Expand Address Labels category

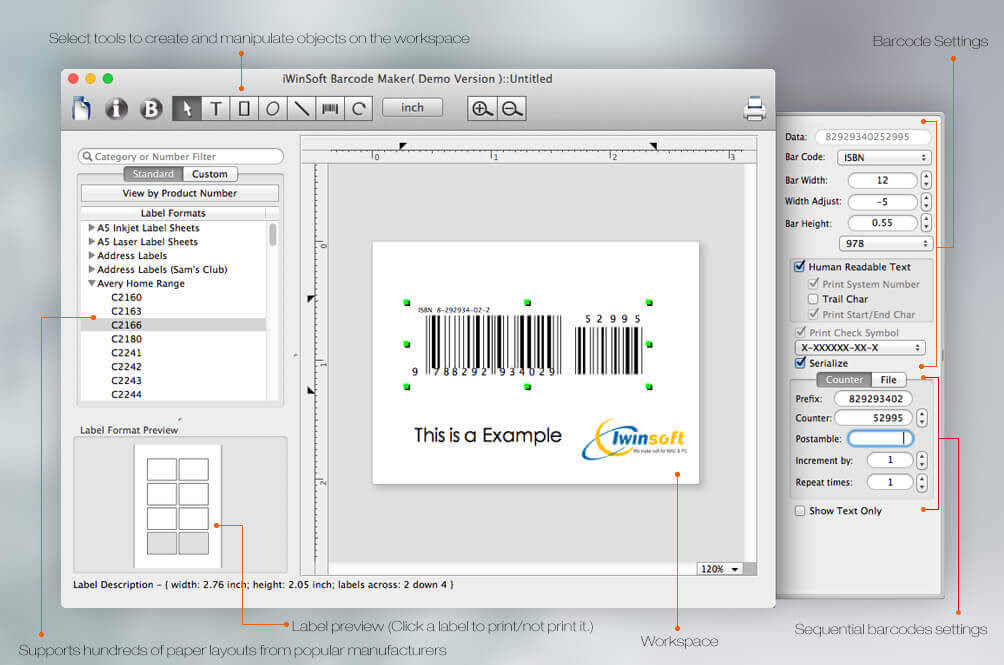(x=92, y=255)
